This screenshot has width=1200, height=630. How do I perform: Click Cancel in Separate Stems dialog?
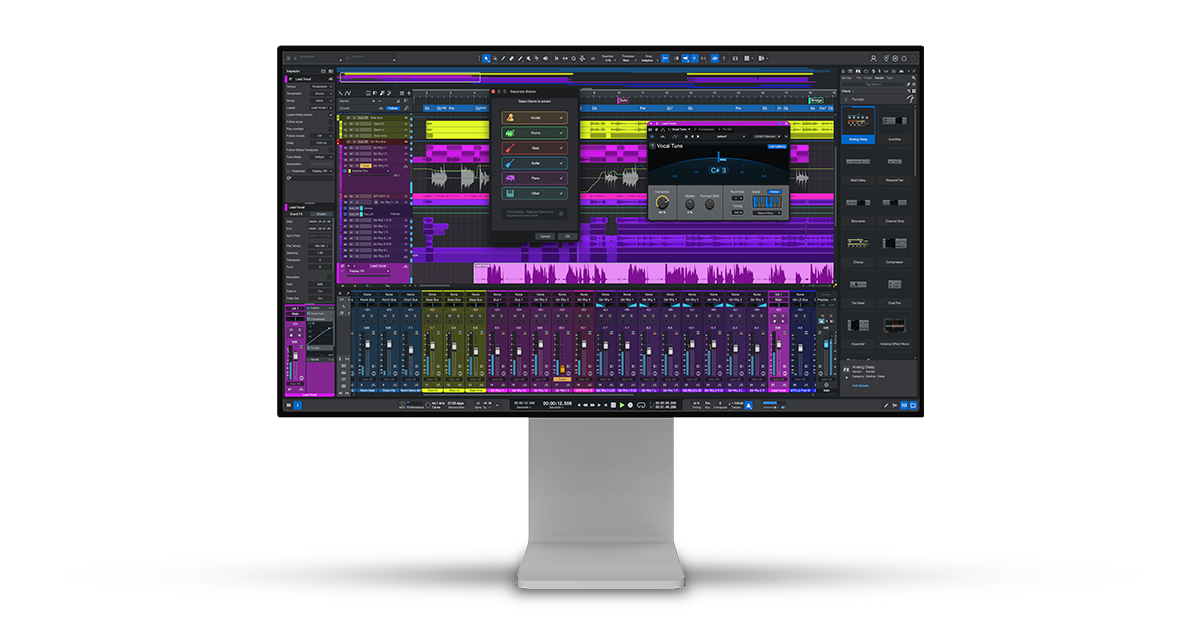click(545, 236)
